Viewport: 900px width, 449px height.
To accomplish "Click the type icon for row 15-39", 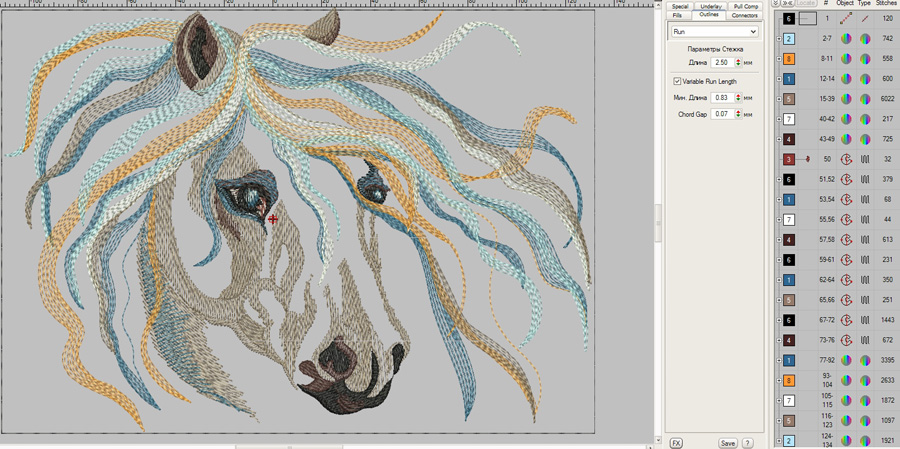I will click(865, 99).
